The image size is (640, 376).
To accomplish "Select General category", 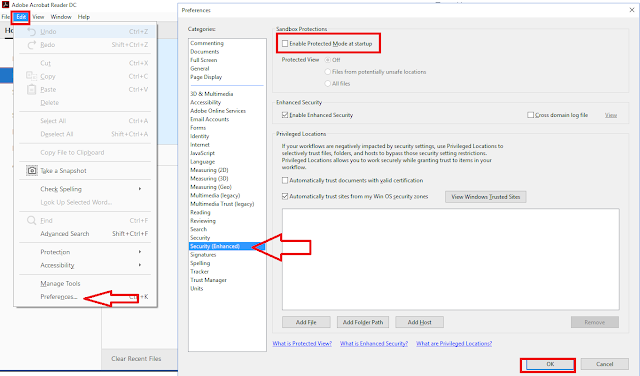I will (200, 69).
